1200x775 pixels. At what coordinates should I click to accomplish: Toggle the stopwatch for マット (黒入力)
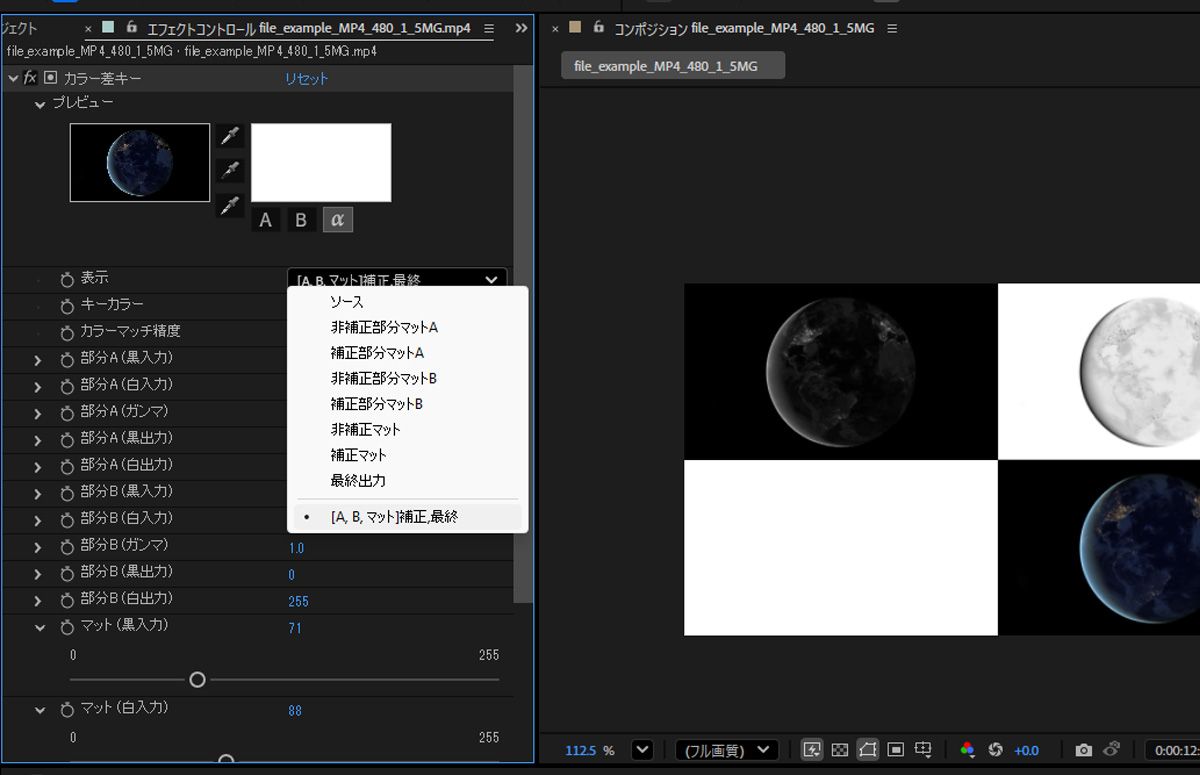coord(67,626)
